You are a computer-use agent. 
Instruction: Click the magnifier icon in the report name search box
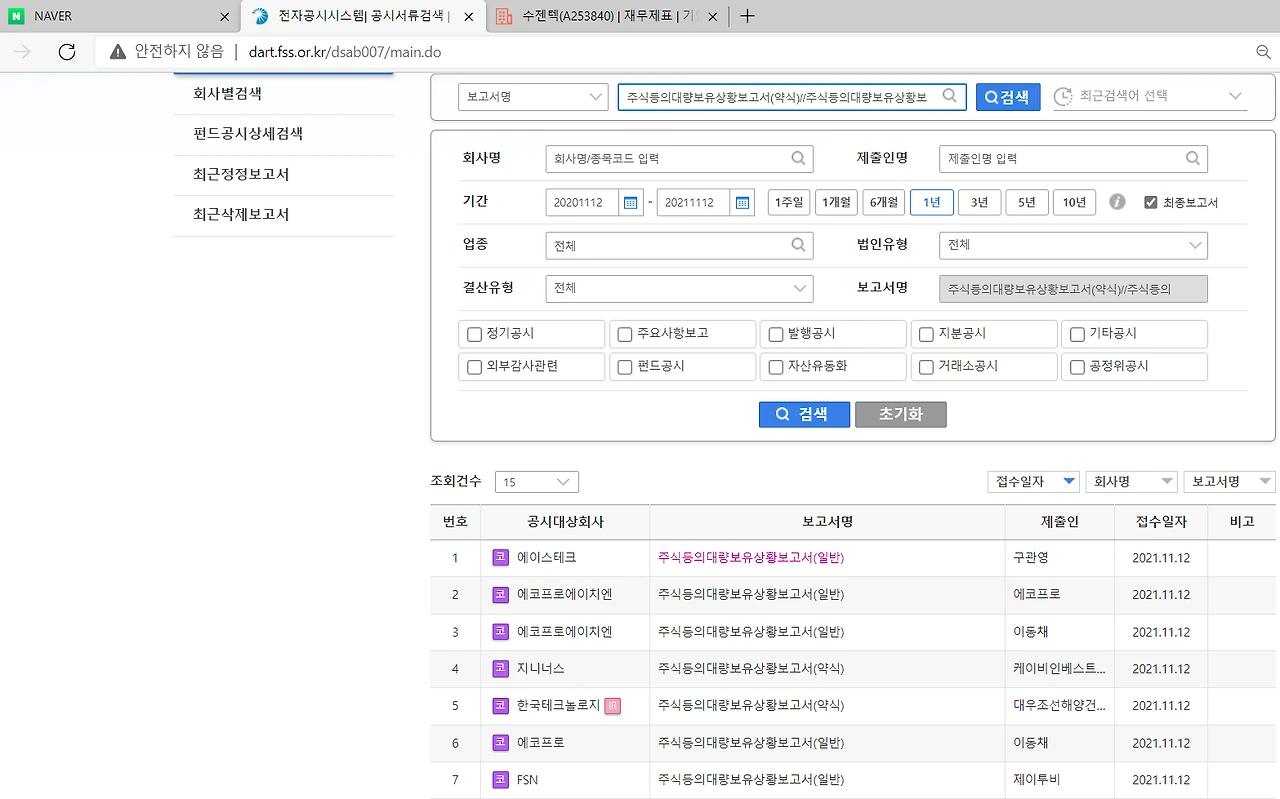pos(950,96)
